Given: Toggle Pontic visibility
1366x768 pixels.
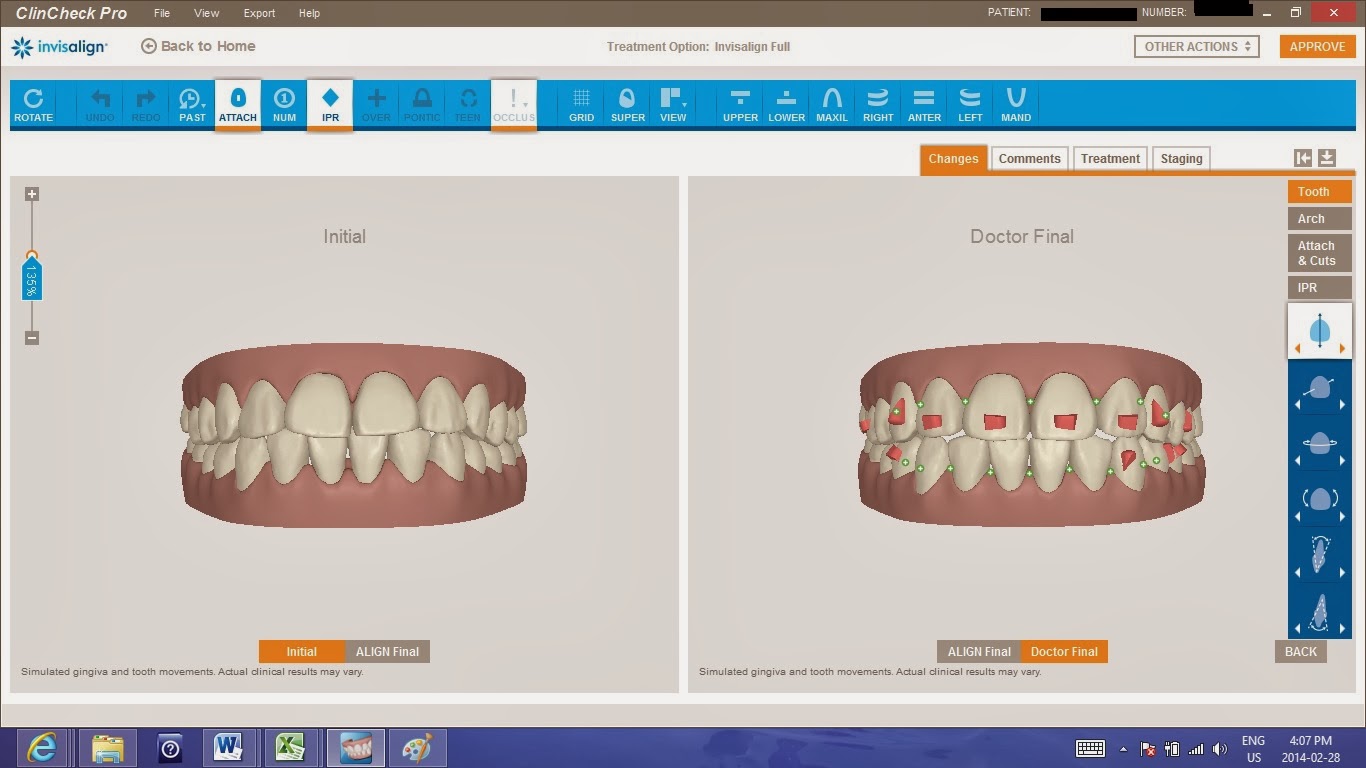Looking at the screenshot, I should coord(422,105).
